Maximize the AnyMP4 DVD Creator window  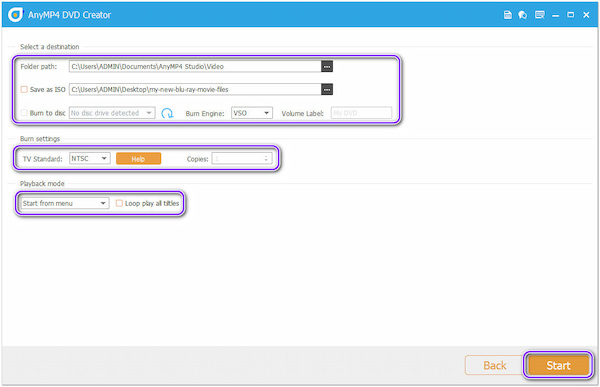click(x=571, y=15)
